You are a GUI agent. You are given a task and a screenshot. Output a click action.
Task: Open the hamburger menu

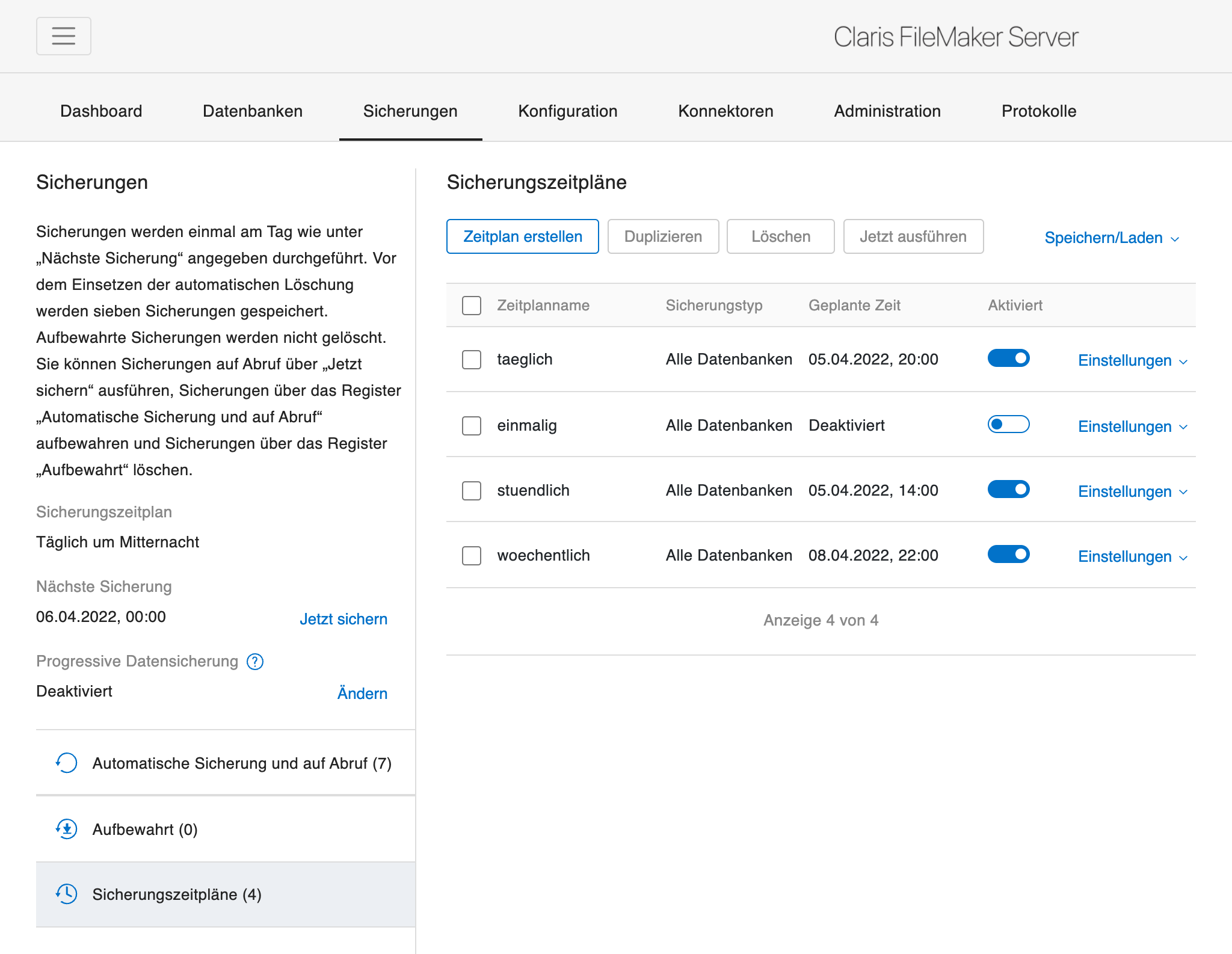[x=63, y=36]
